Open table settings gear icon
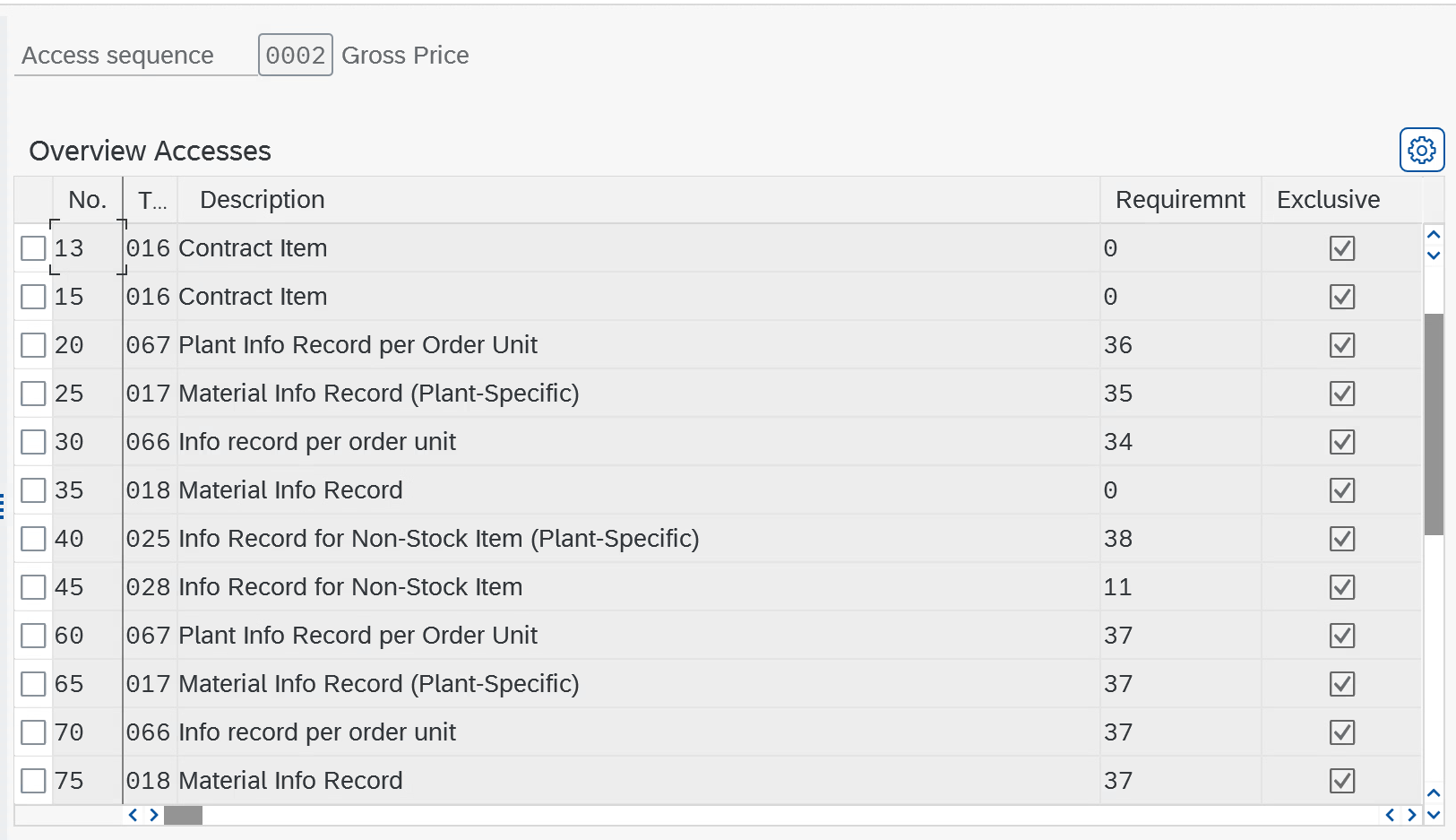 coord(1422,150)
